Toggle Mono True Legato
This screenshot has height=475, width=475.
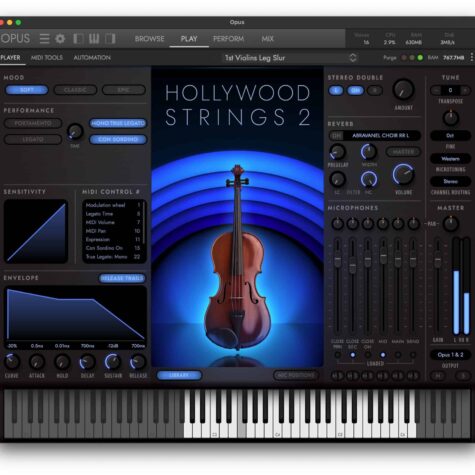(x=118, y=123)
